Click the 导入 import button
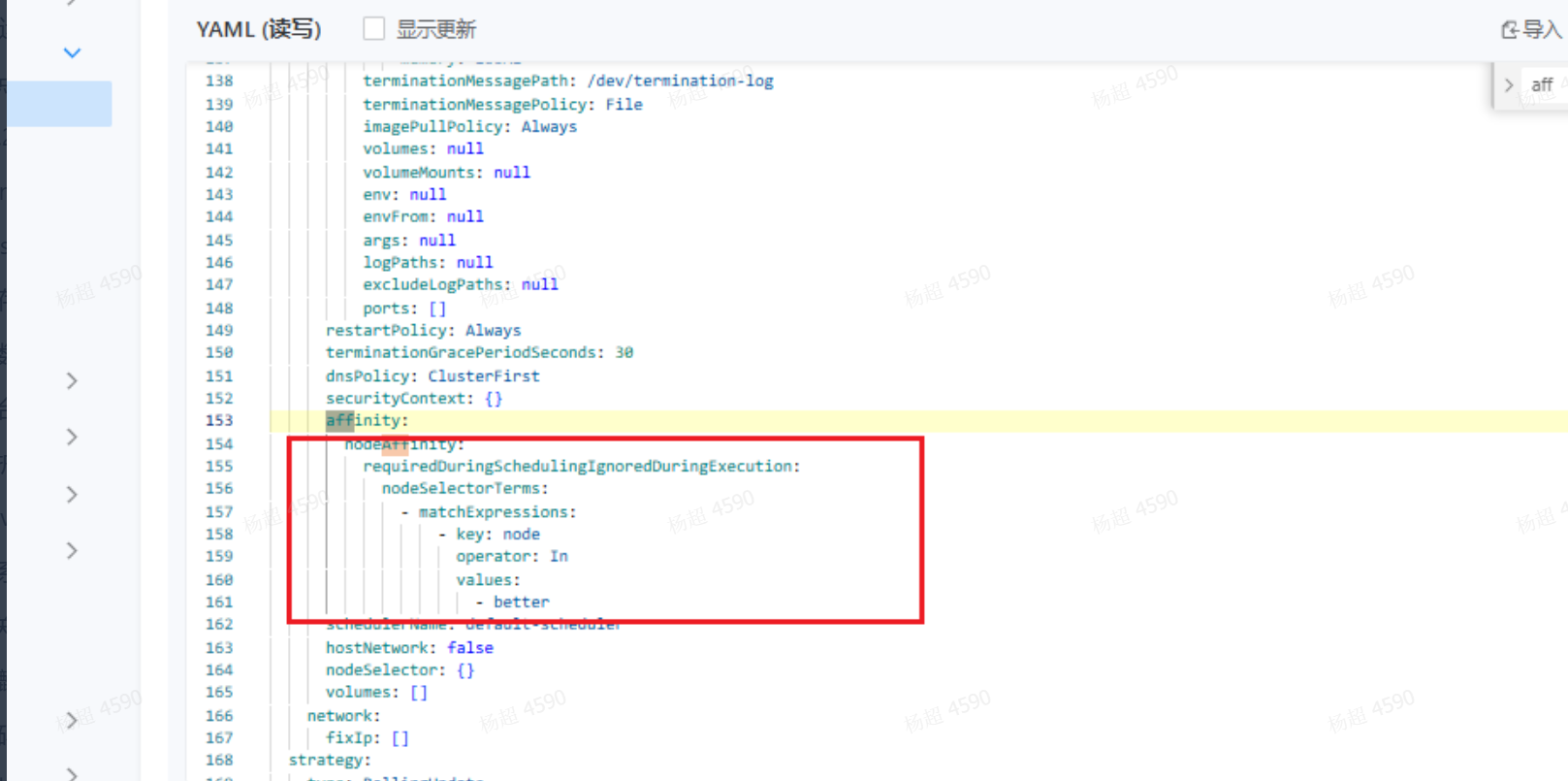The width and height of the screenshot is (1568, 781). coord(1531,29)
